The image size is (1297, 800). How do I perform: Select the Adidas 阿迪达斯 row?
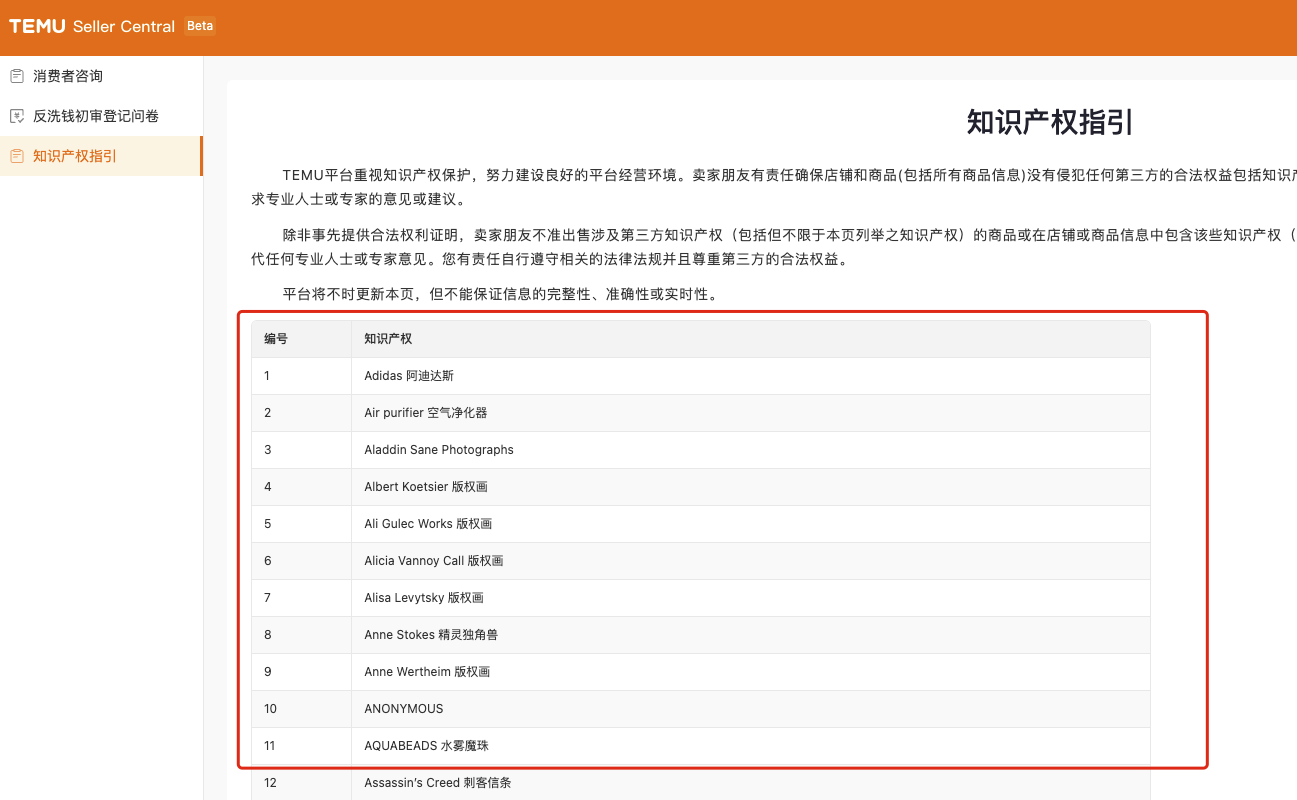(x=700, y=376)
